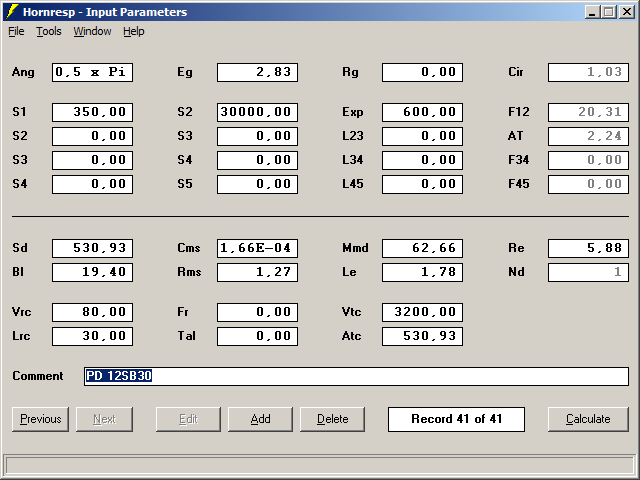Click the Comment field containing PD 12SB30
640x480 pixels.
click(356, 376)
